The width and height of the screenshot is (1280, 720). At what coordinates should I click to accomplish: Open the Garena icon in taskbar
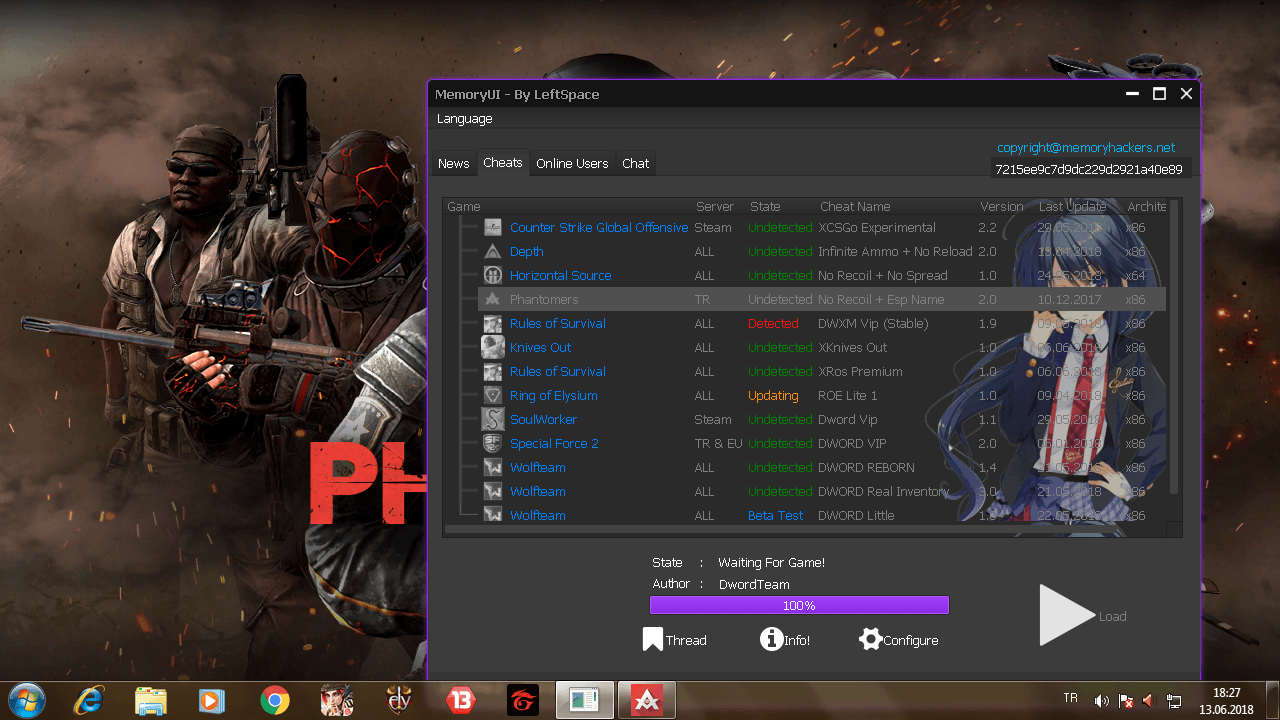coord(523,701)
